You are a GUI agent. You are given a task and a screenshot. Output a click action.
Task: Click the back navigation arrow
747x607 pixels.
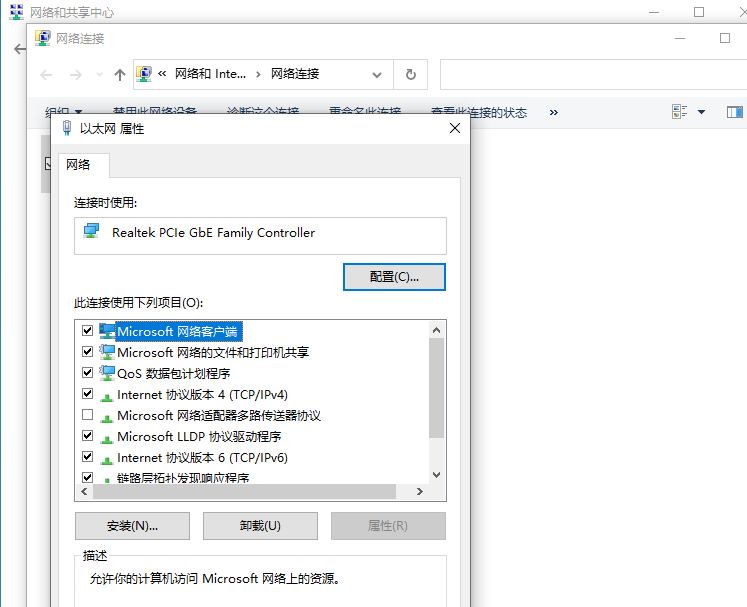pyautogui.click(x=46, y=75)
